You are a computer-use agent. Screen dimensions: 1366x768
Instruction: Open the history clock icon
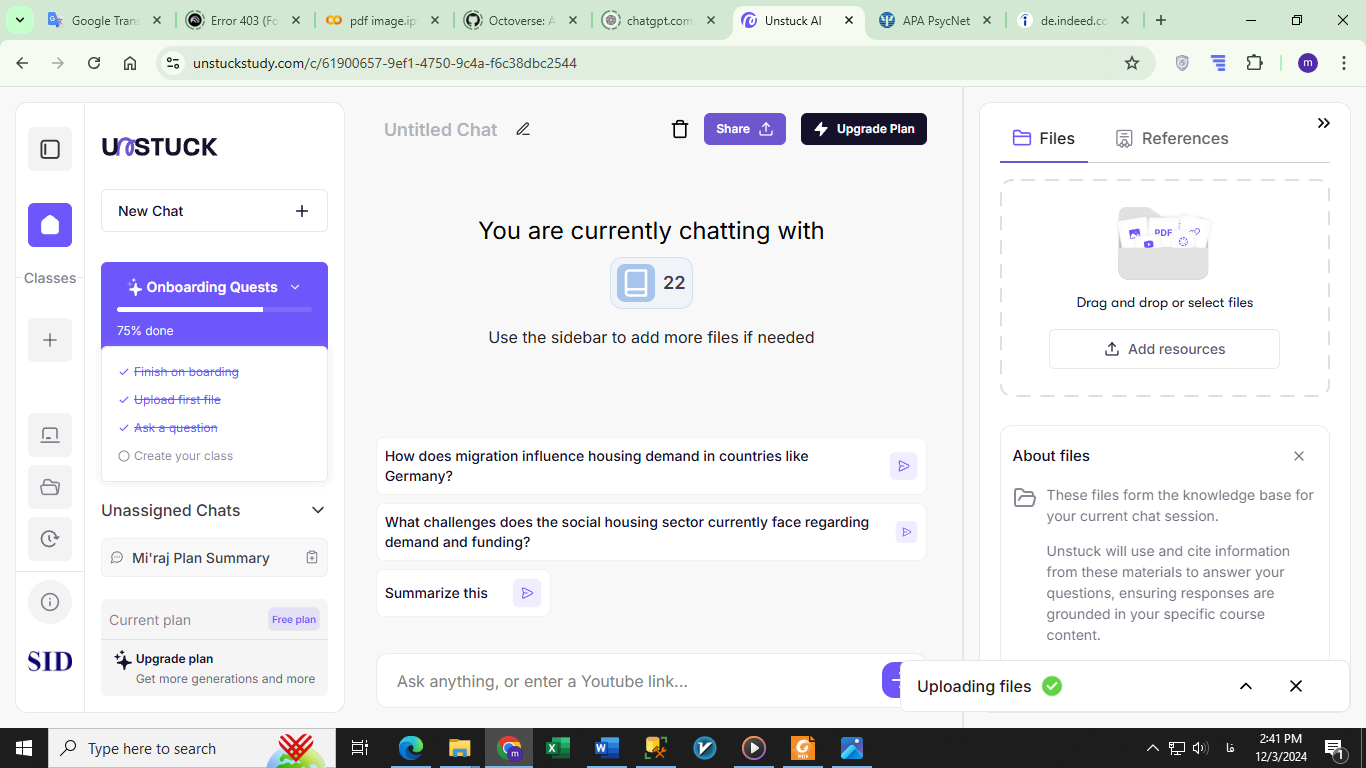click(50, 539)
